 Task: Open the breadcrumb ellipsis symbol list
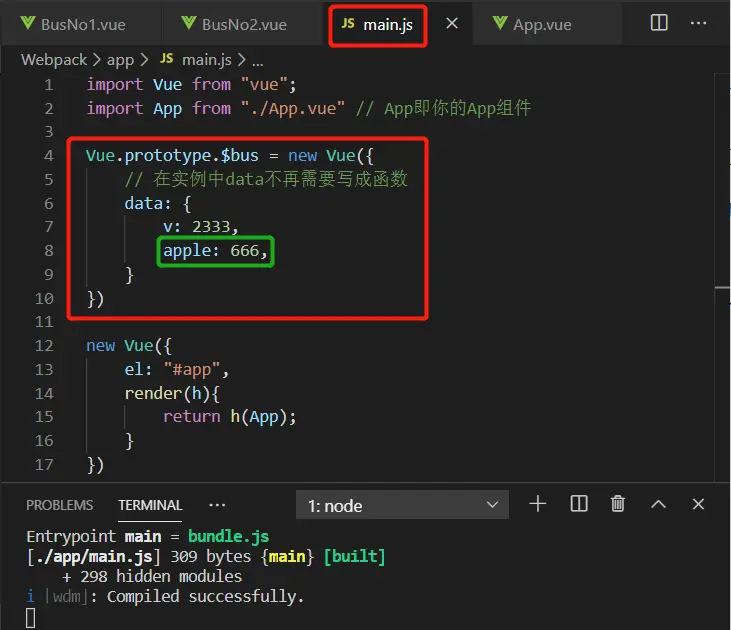[258, 61]
